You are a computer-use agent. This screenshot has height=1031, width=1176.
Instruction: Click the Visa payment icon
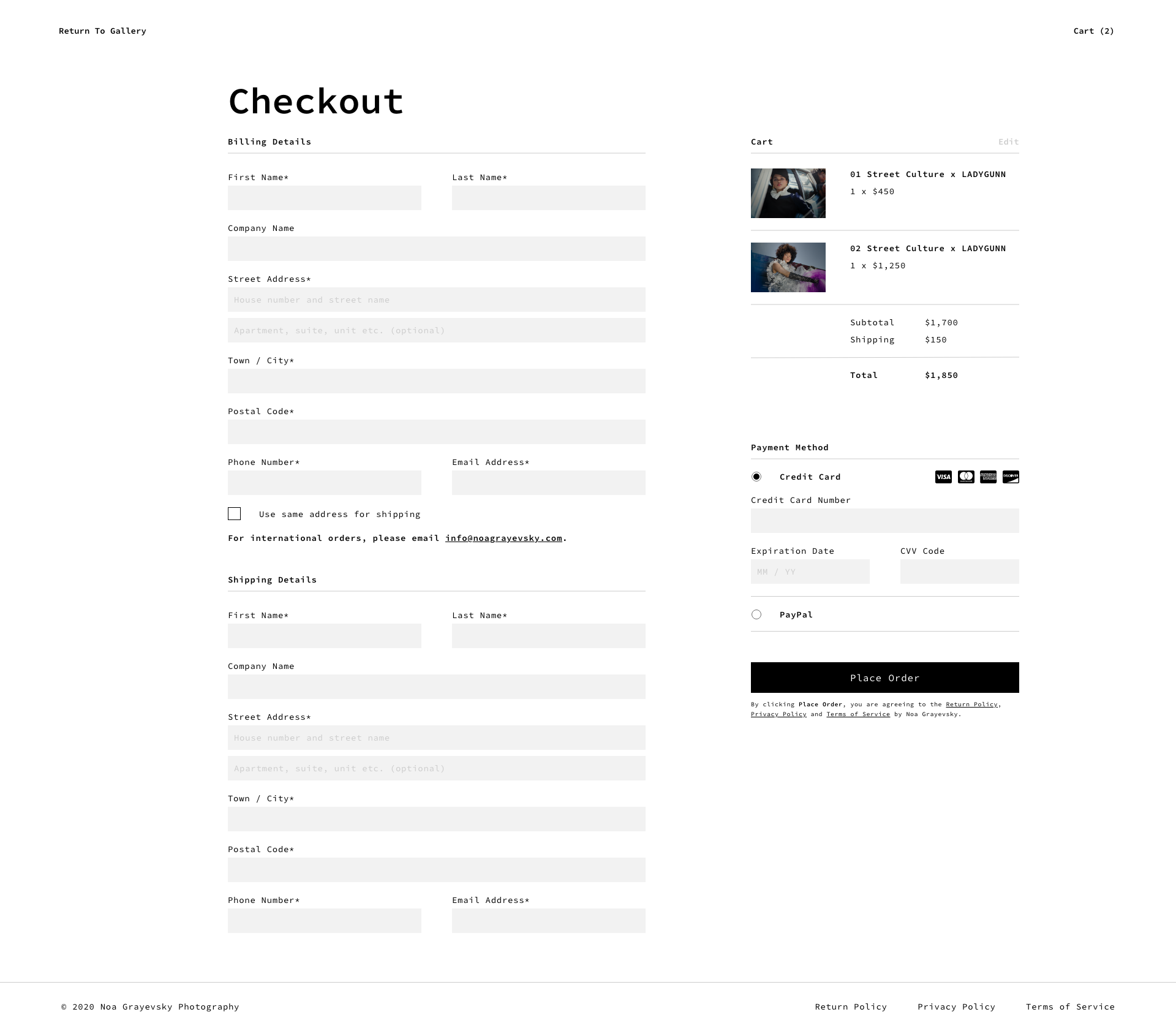tap(943, 477)
